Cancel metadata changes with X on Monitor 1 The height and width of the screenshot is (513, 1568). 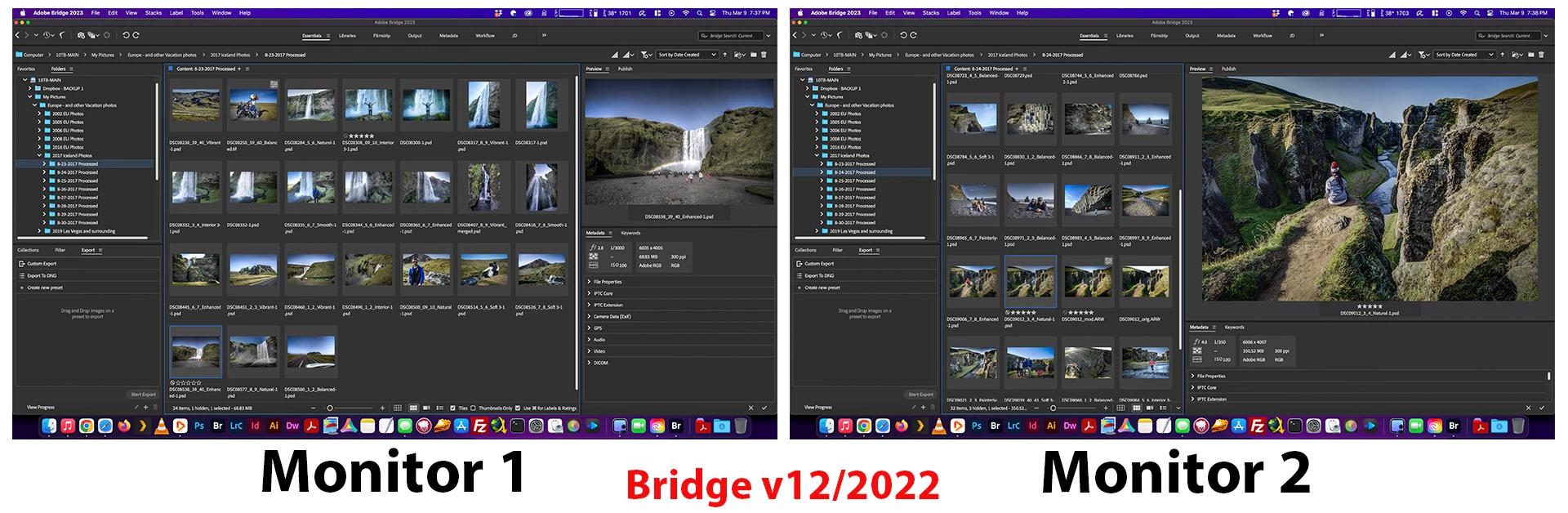pos(752,408)
